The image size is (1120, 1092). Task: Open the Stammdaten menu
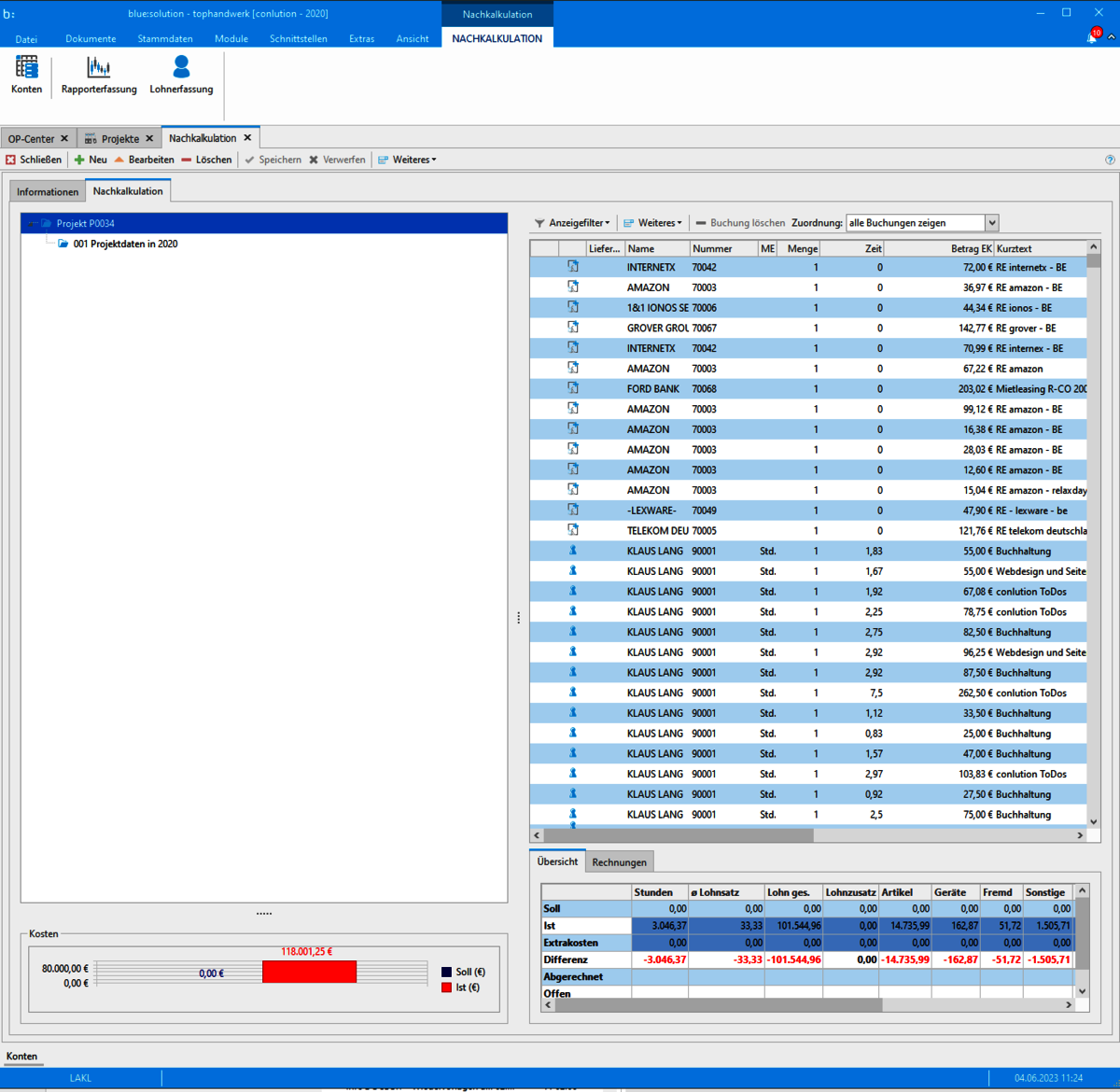(x=165, y=38)
